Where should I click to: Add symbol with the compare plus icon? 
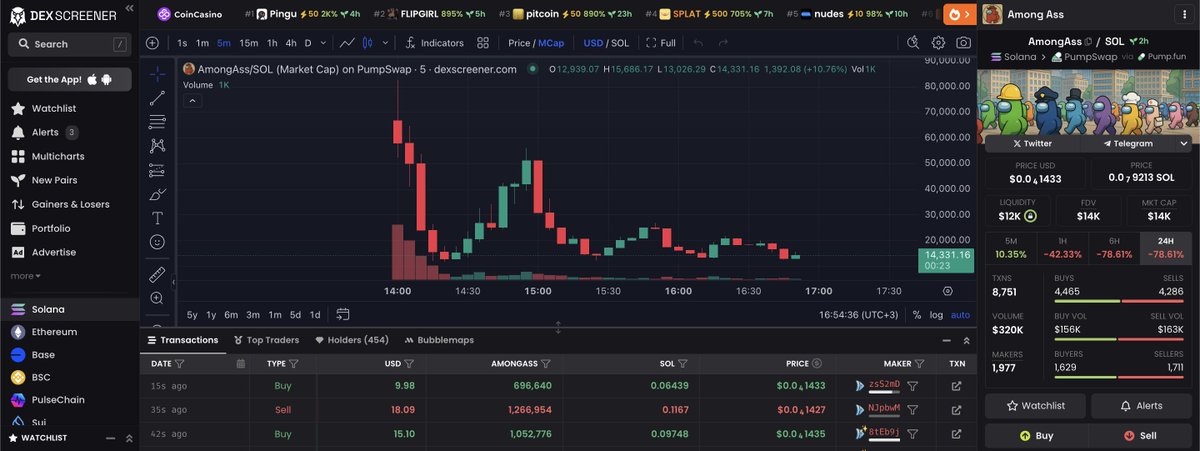pos(152,43)
